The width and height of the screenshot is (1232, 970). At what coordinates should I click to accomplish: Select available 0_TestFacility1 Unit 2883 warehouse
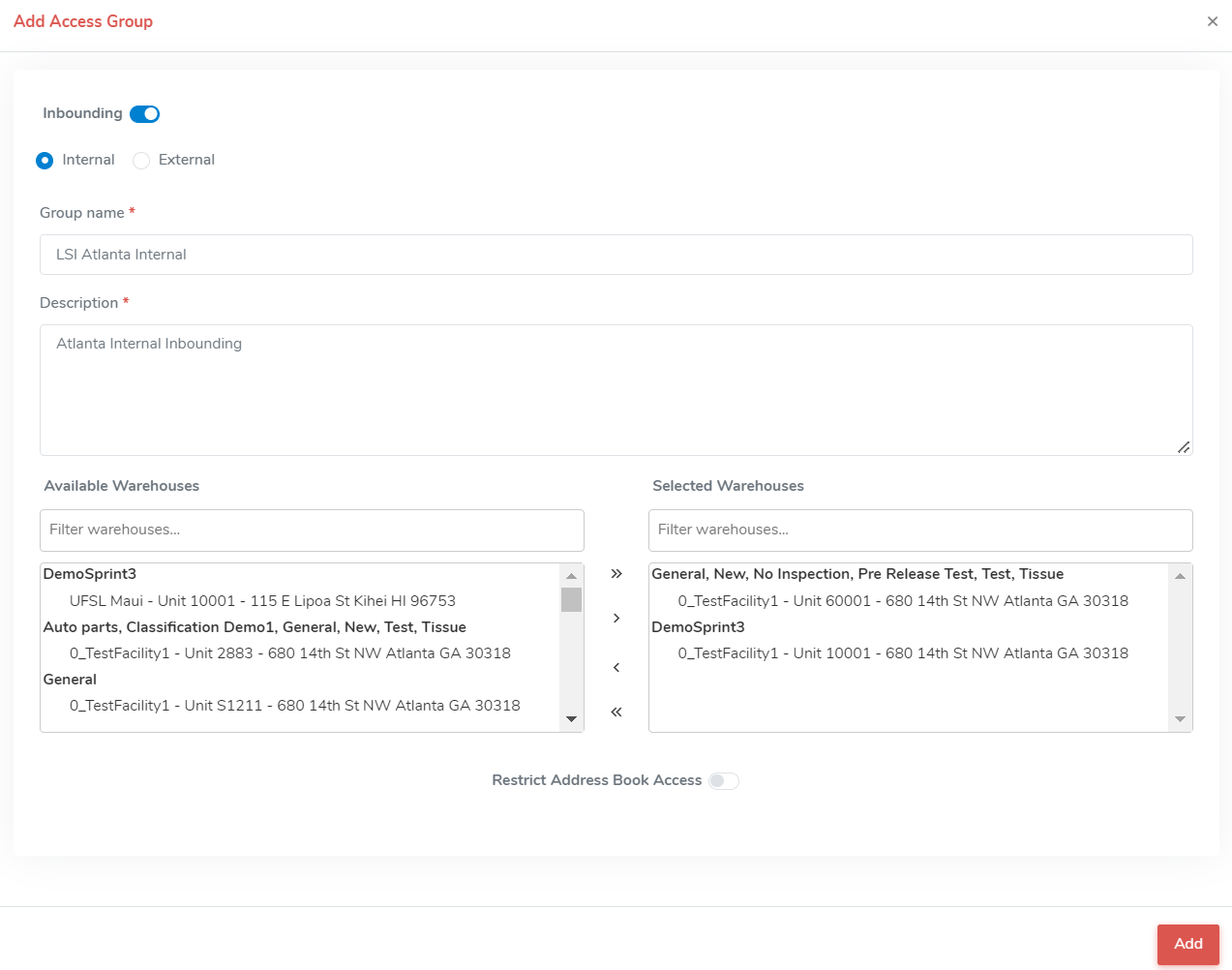click(289, 653)
